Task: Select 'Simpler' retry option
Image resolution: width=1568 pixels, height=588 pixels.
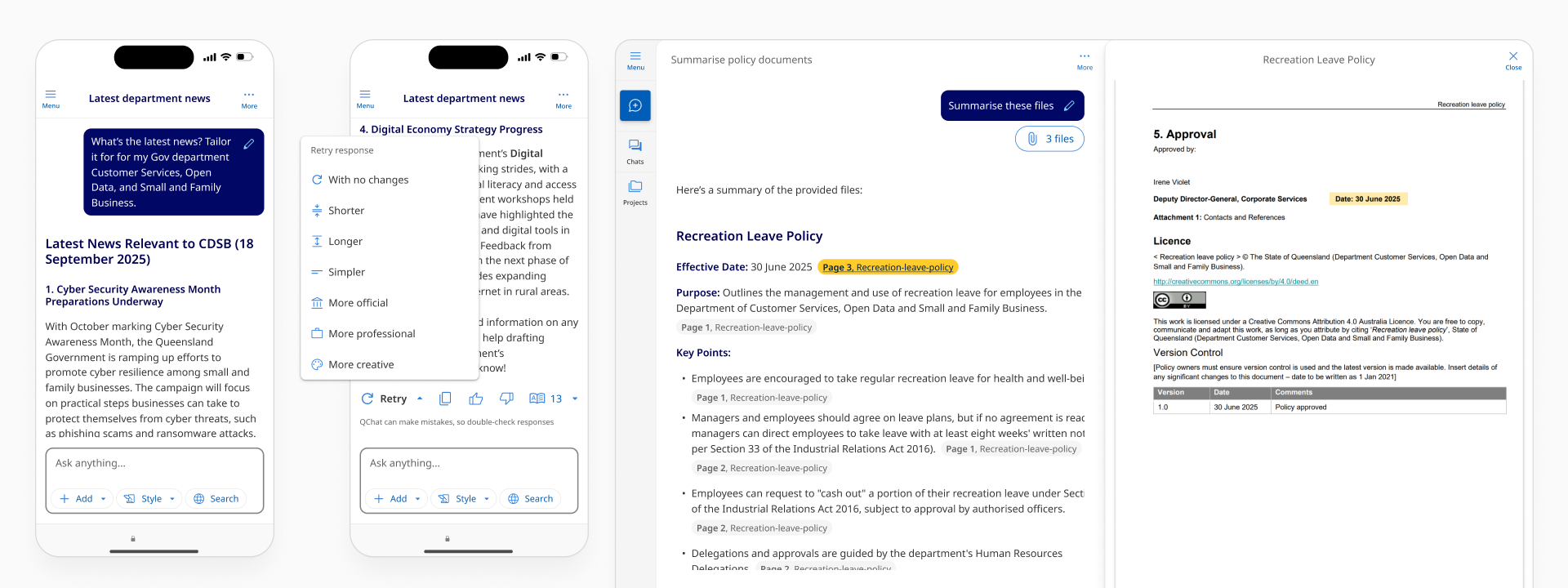Action: click(x=390, y=272)
